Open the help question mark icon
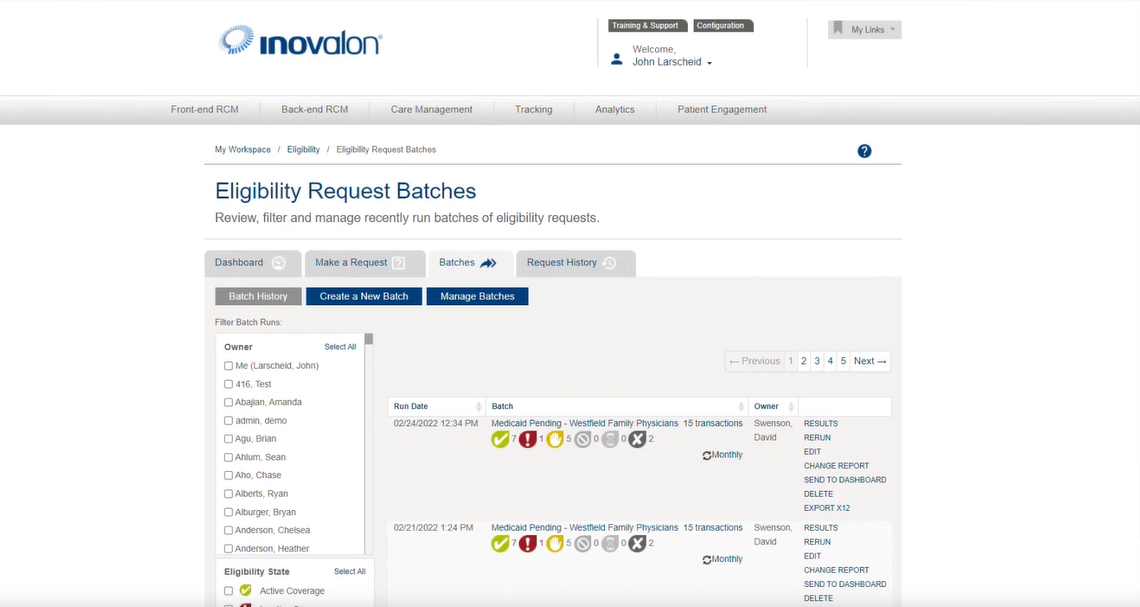 pos(864,151)
